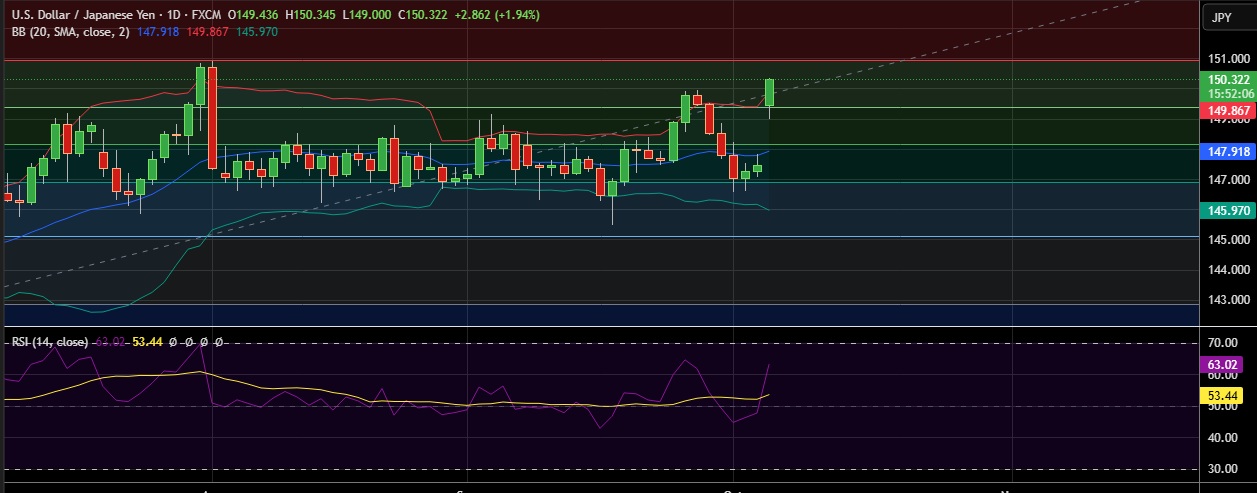
Task: Select the RSI (14, close) indicator legend
Action: tap(48, 341)
